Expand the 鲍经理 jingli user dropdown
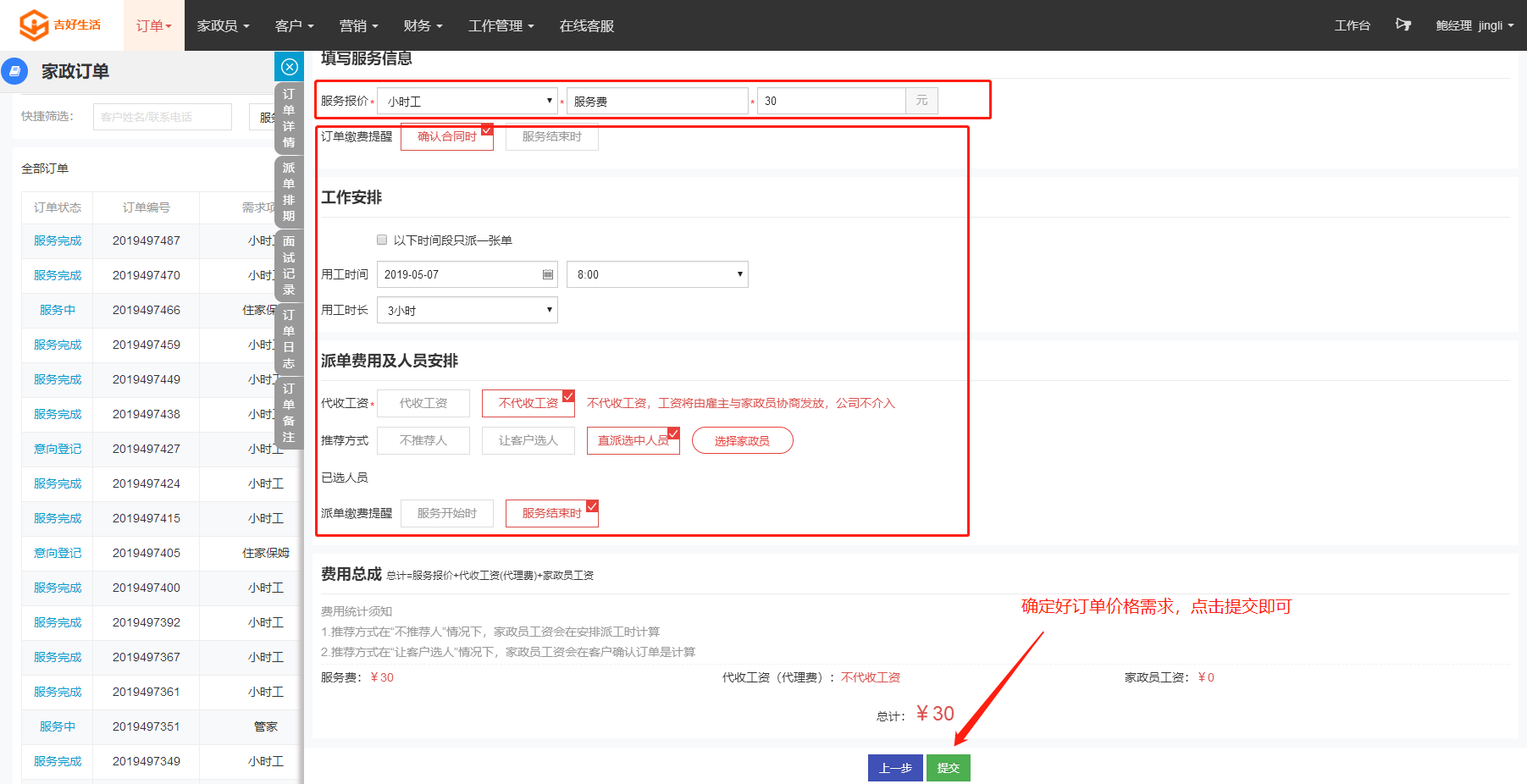The width and height of the screenshot is (1527, 784). [1474, 25]
